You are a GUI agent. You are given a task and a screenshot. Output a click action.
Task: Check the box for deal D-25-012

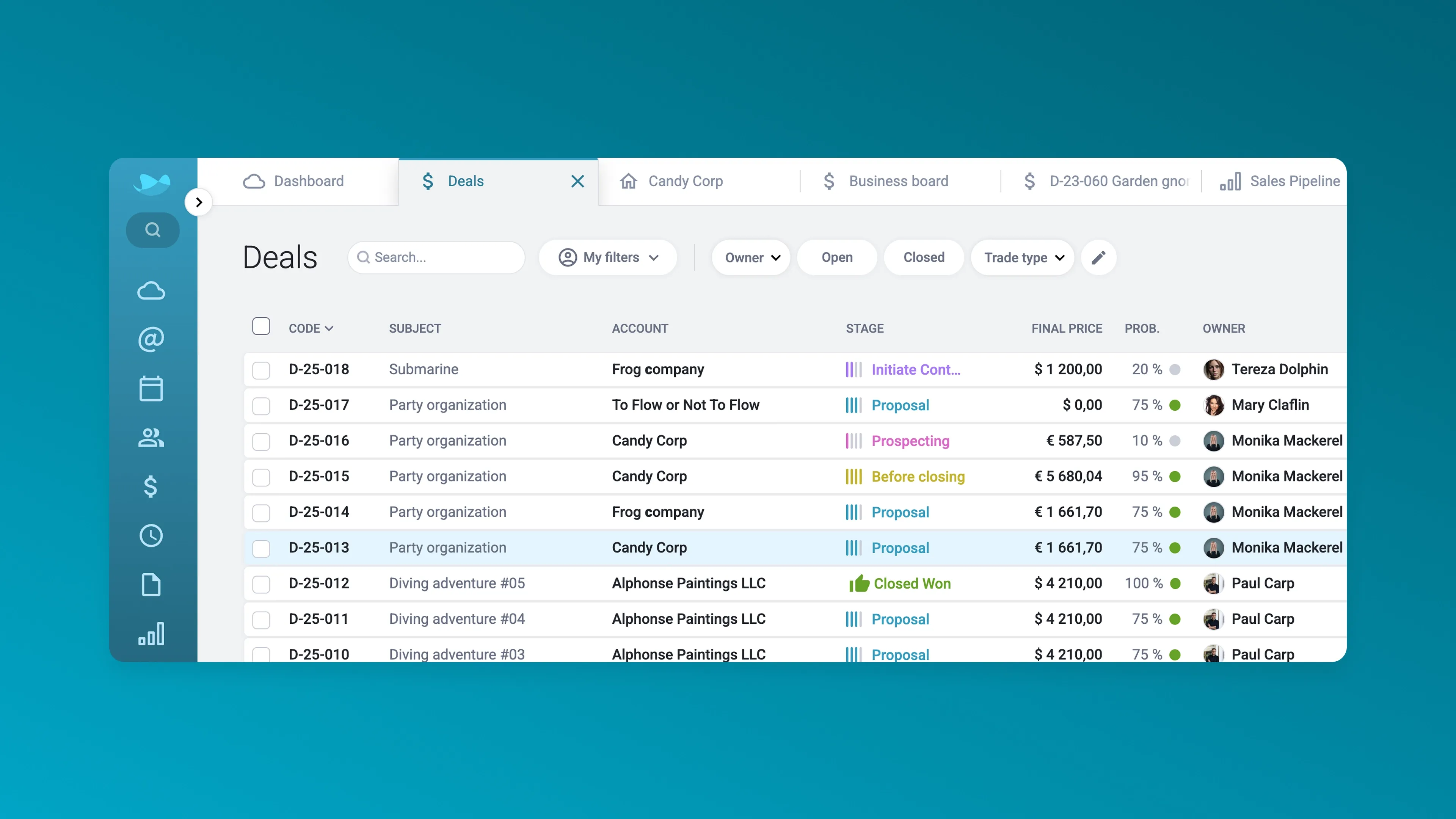(x=261, y=584)
